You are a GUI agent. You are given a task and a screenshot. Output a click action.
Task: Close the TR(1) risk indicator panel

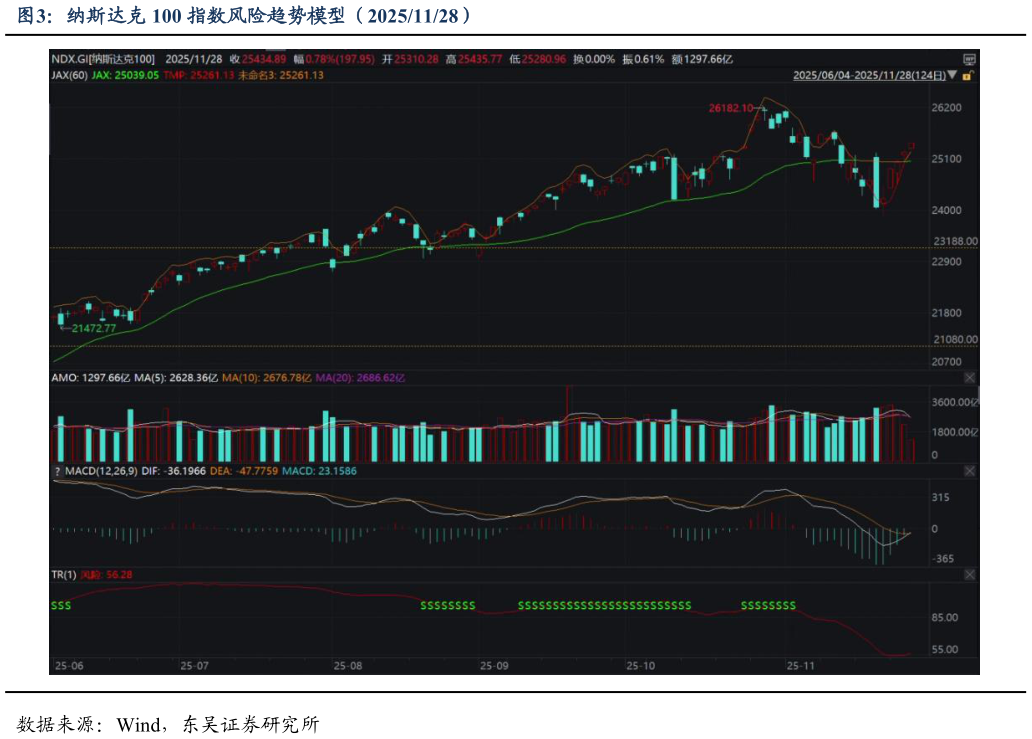968,575
